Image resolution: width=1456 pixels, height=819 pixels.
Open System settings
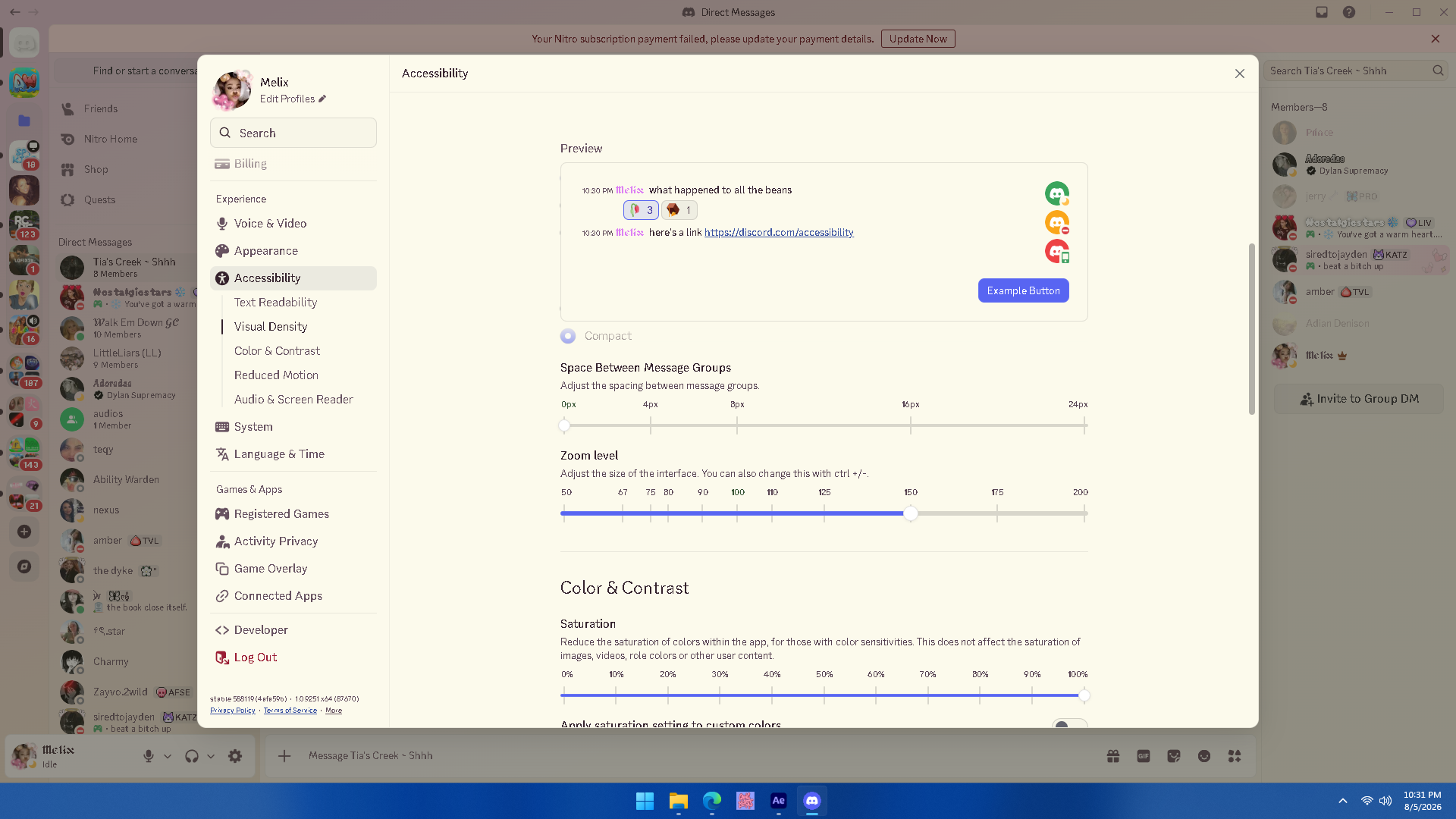[293, 427]
